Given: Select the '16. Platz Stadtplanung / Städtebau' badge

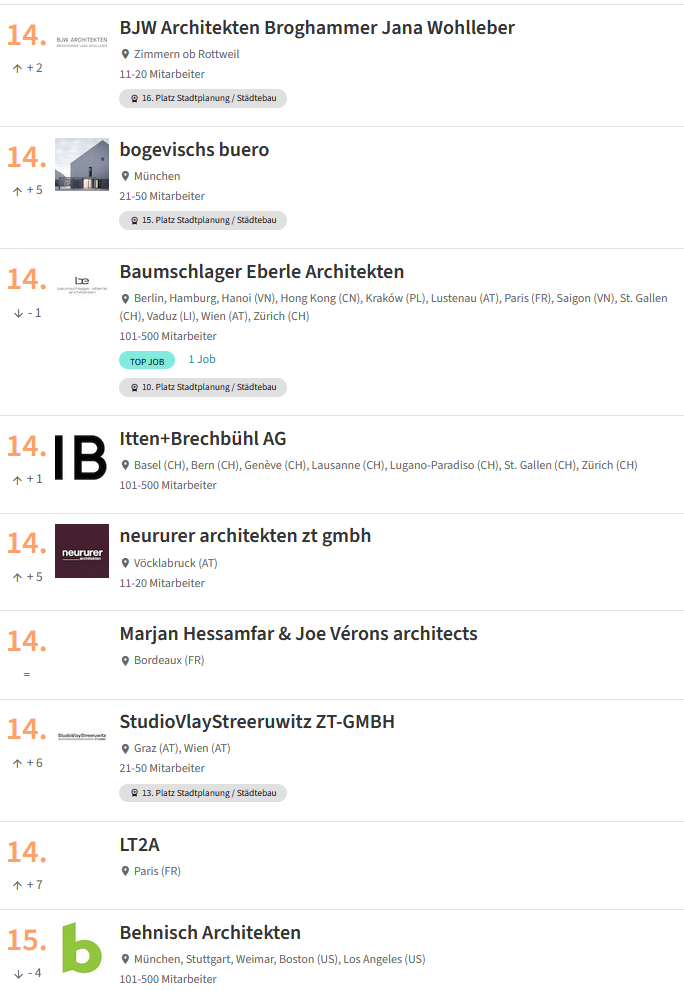Looking at the screenshot, I should [x=203, y=98].
